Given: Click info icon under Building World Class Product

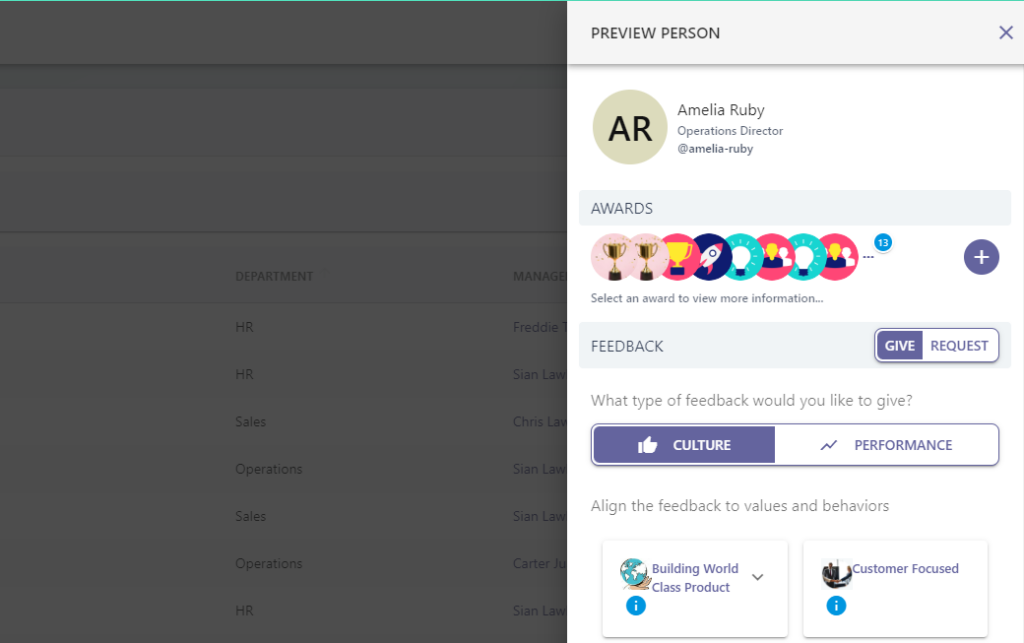Looking at the screenshot, I should pyautogui.click(x=635, y=605).
